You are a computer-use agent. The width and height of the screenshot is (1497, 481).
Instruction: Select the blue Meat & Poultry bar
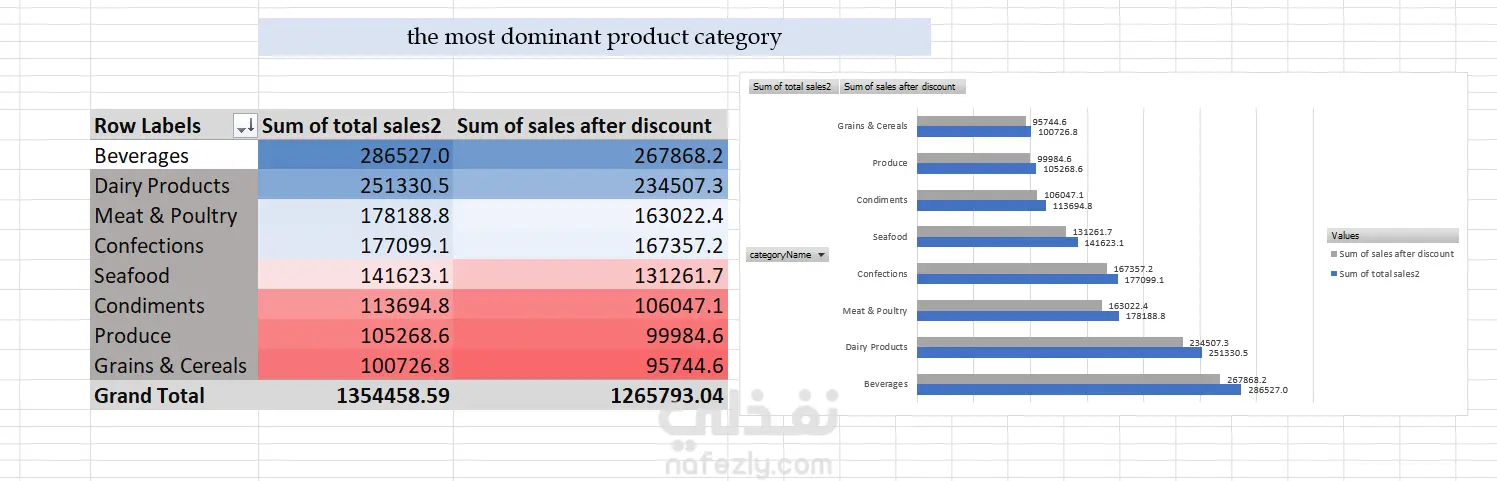(x=1017, y=316)
